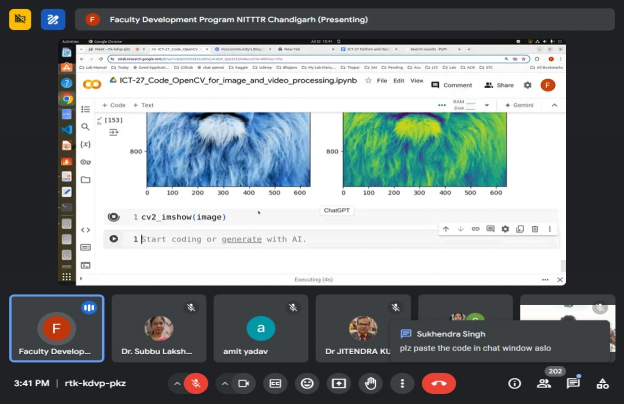Image resolution: width=624 pixels, height=405 pixels.
Task: Open the Colab Edit menu
Action: pyautogui.click(x=399, y=81)
